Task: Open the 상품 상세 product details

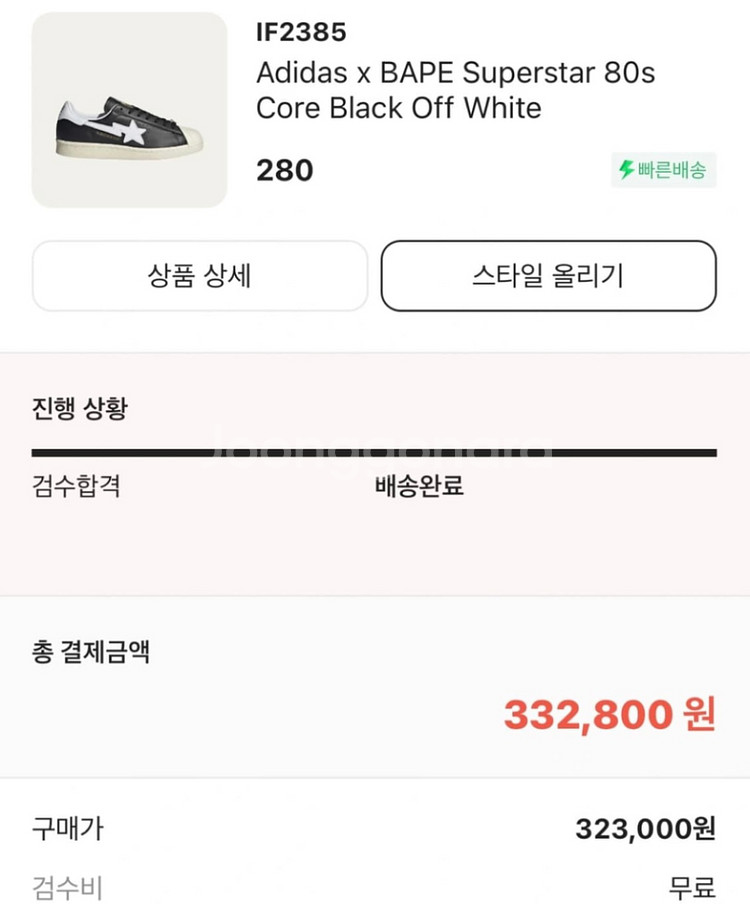Action: point(200,276)
